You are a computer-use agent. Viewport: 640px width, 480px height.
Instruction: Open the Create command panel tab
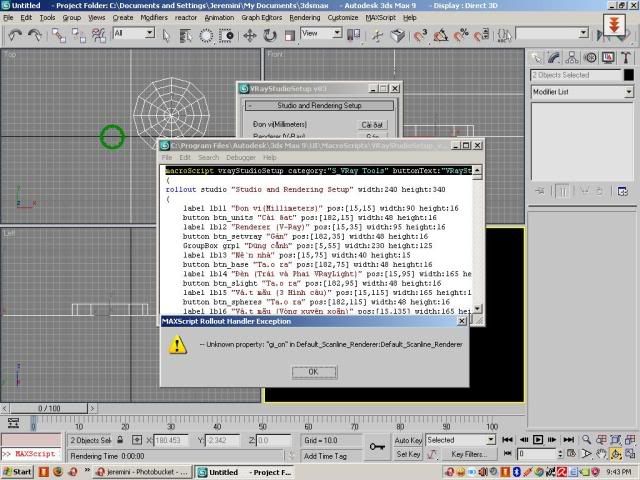click(536, 58)
